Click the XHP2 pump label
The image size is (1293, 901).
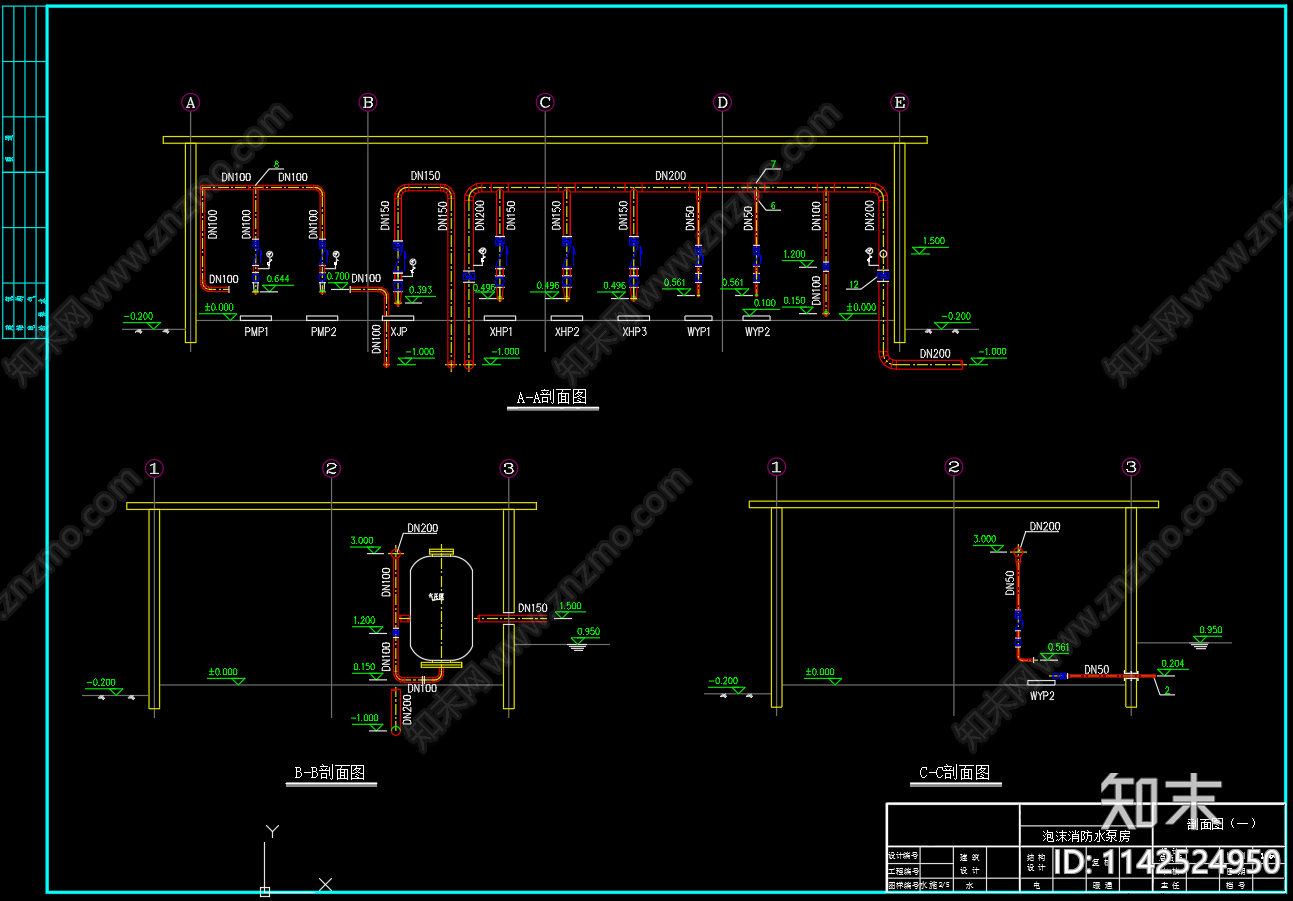click(567, 332)
